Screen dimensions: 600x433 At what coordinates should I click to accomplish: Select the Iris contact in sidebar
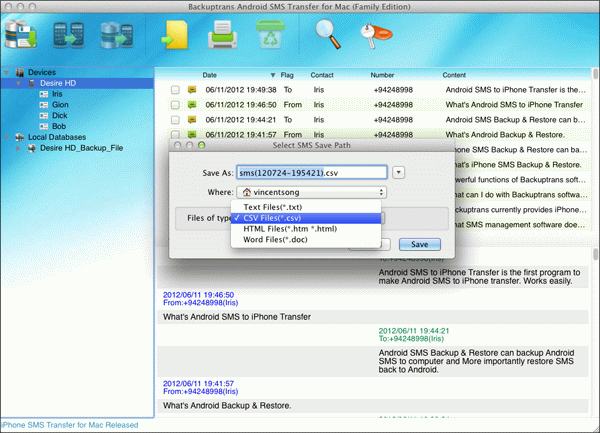click(x=57, y=94)
